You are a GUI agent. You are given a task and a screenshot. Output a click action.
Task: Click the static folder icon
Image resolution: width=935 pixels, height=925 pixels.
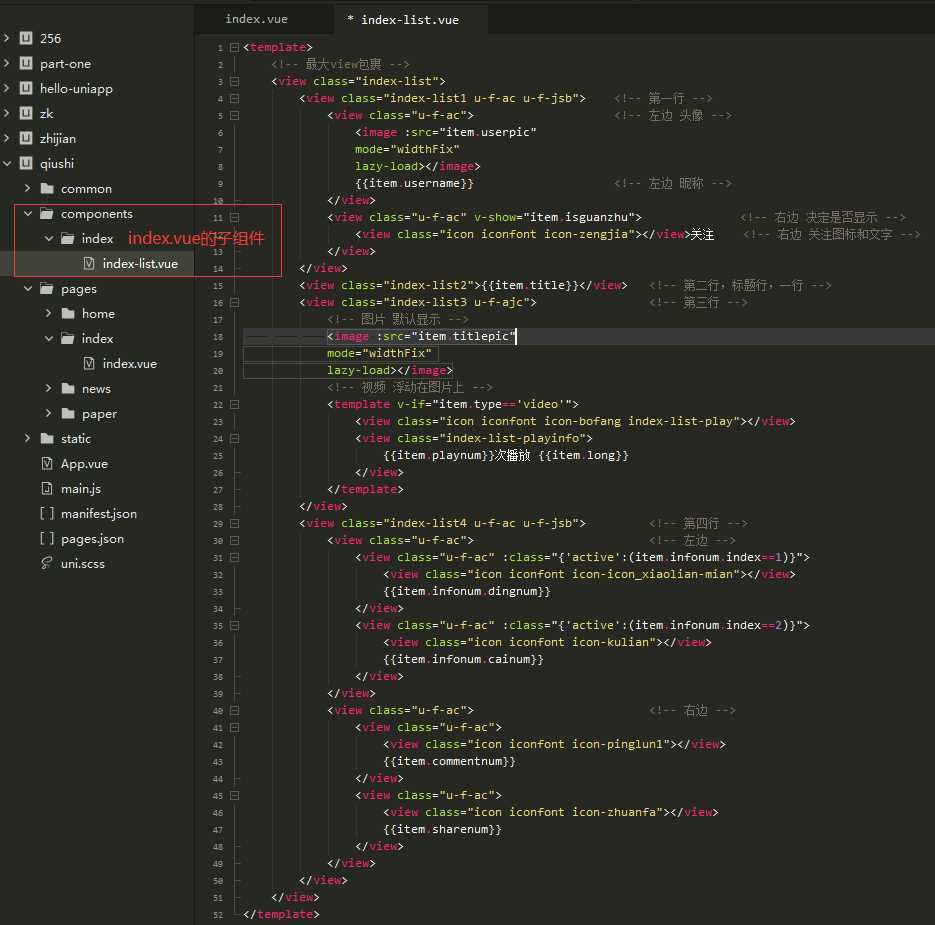47,439
